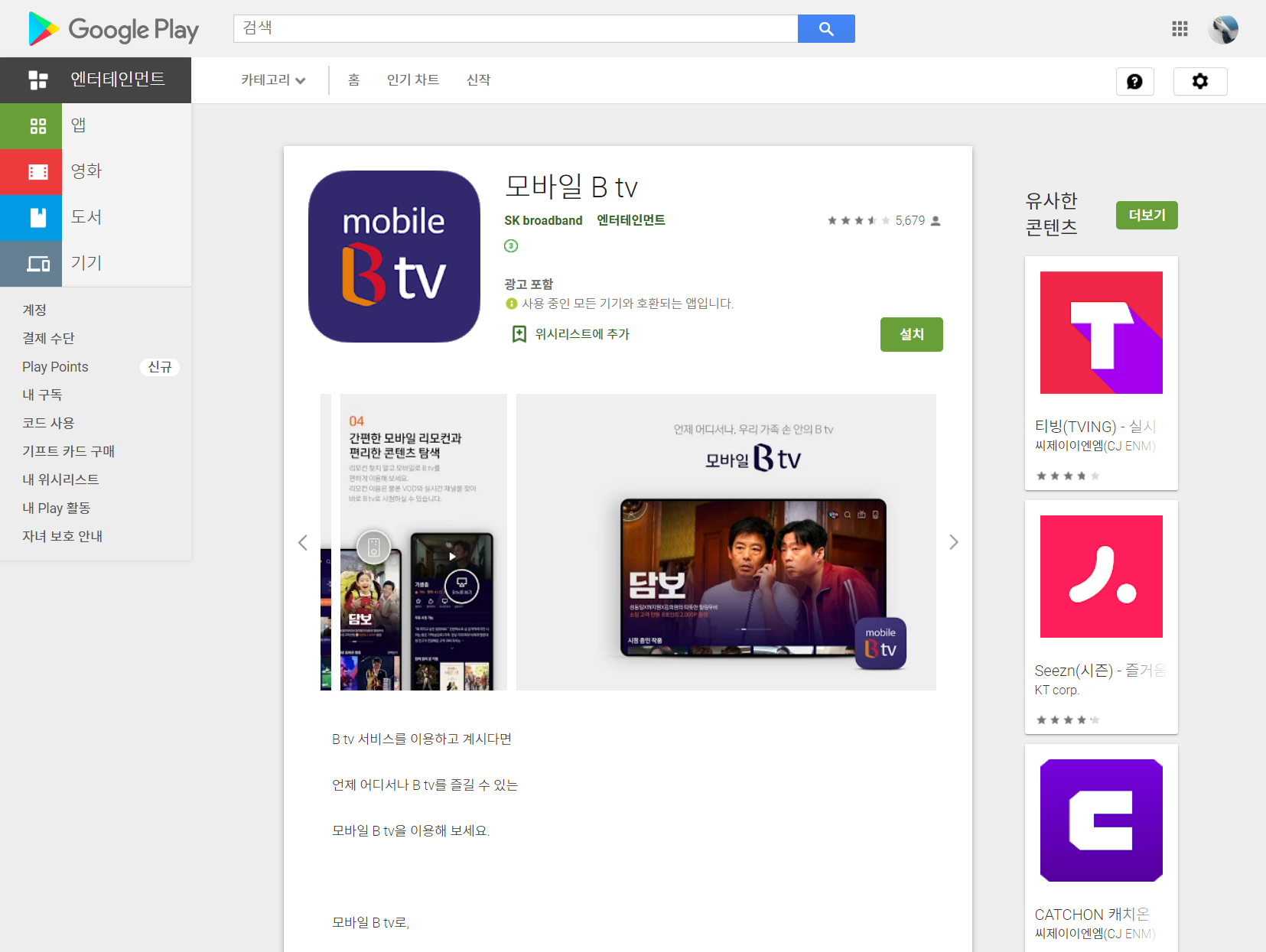
Task: Click the KT corp. developer name
Action: [1056, 690]
